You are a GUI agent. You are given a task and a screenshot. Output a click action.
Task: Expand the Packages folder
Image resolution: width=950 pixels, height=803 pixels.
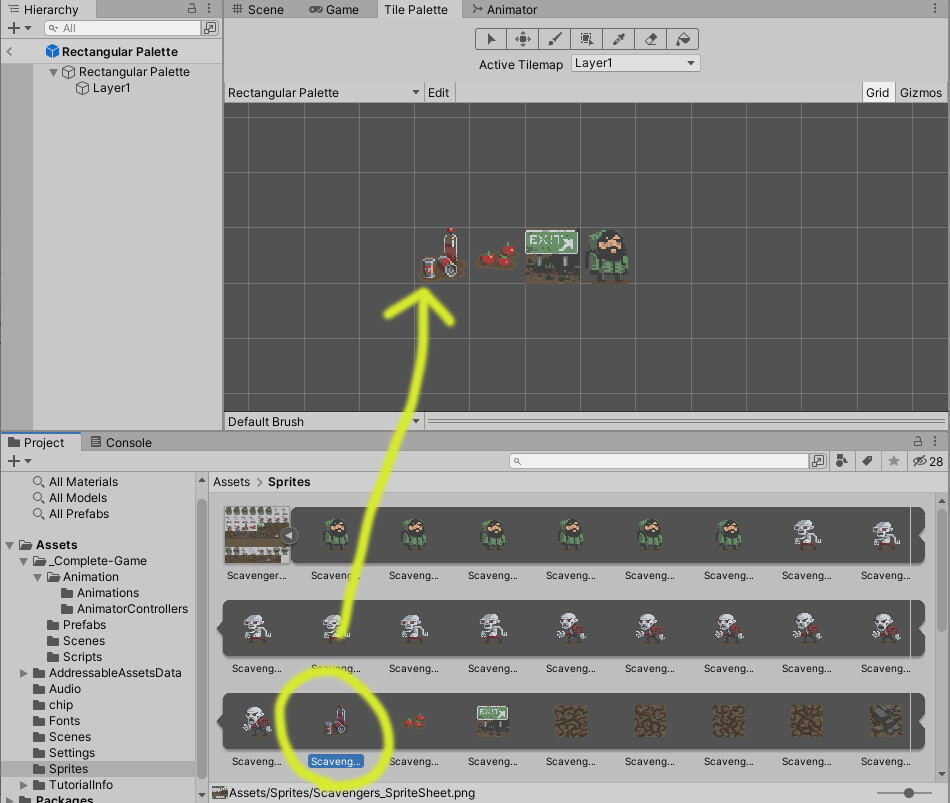pos(10,800)
